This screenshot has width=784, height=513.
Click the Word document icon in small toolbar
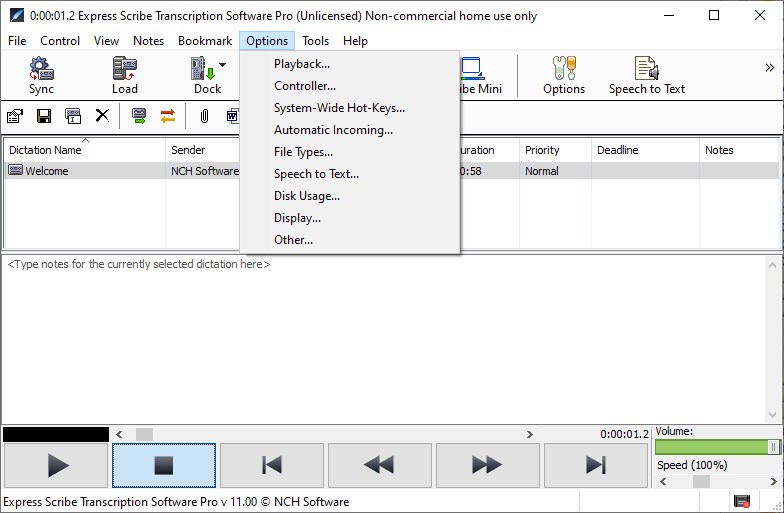point(232,116)
